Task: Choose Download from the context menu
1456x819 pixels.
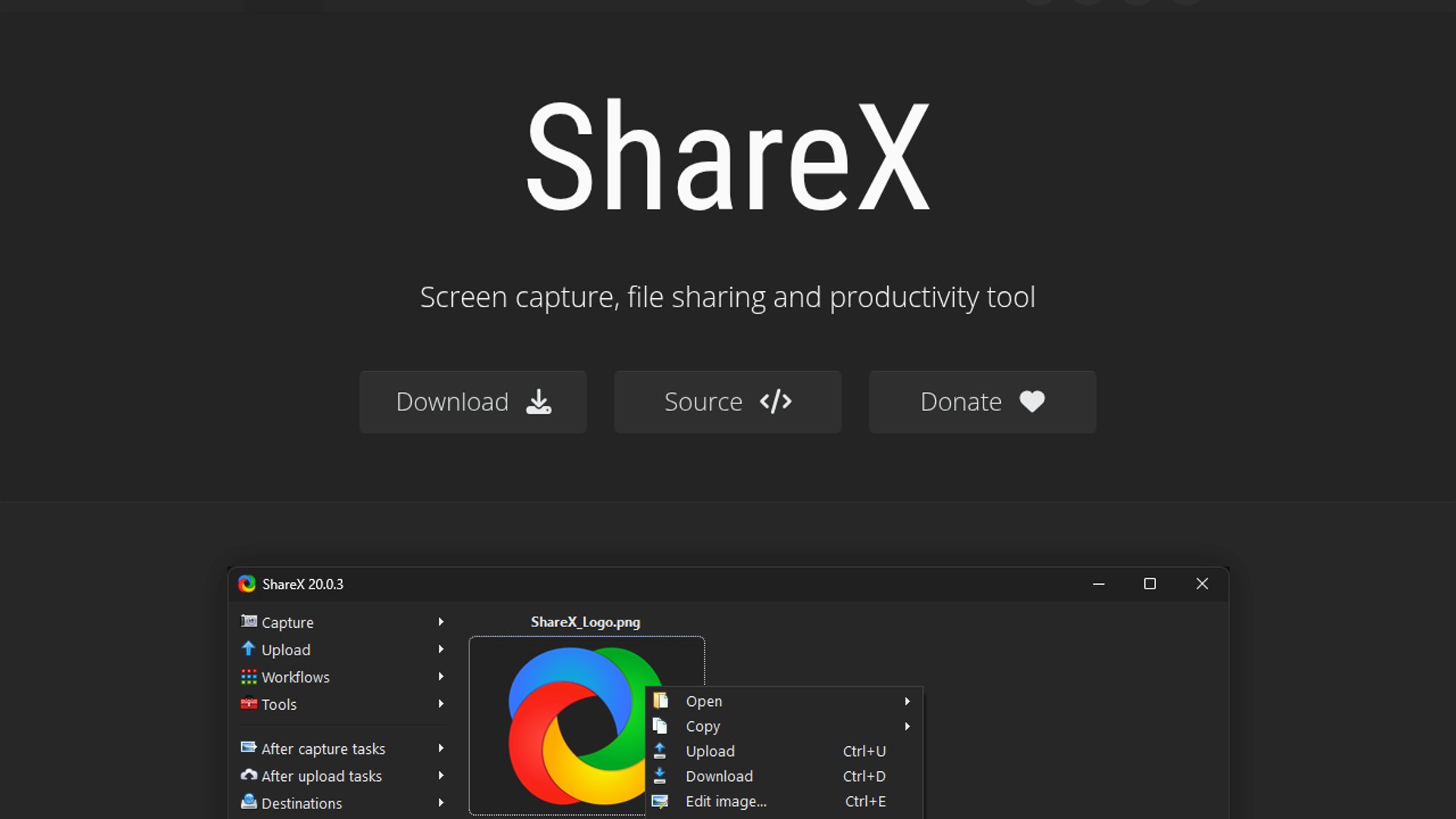Action: click(x=784, y=777)
